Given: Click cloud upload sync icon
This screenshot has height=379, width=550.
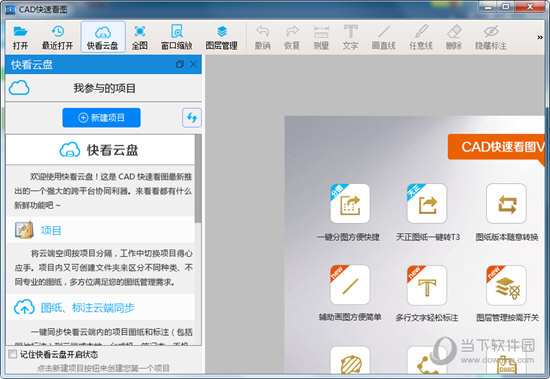Looking at the screenshot, I should coord(24,307).
